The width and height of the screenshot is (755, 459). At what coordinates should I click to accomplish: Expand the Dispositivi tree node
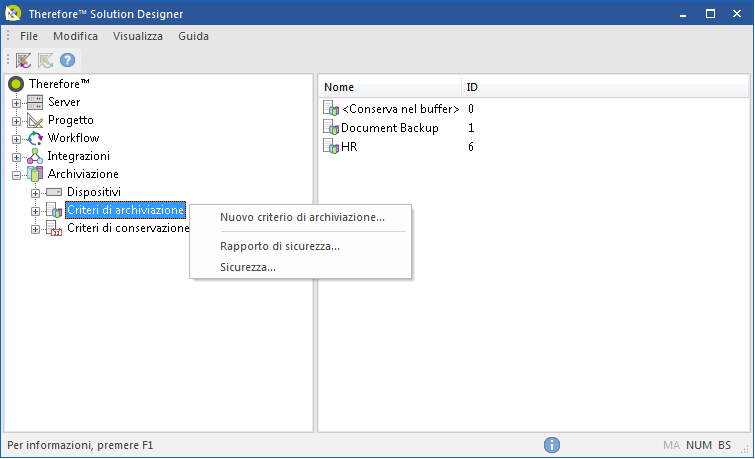[x=35, y=193]
